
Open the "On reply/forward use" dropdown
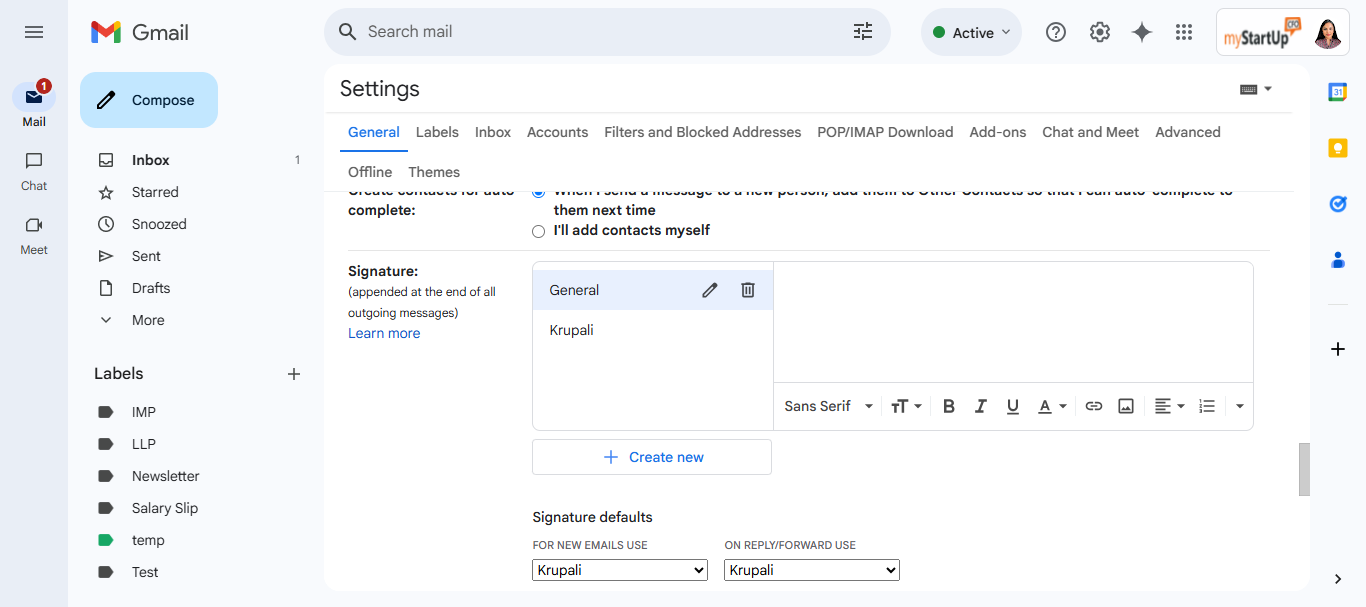pos(812,570)
